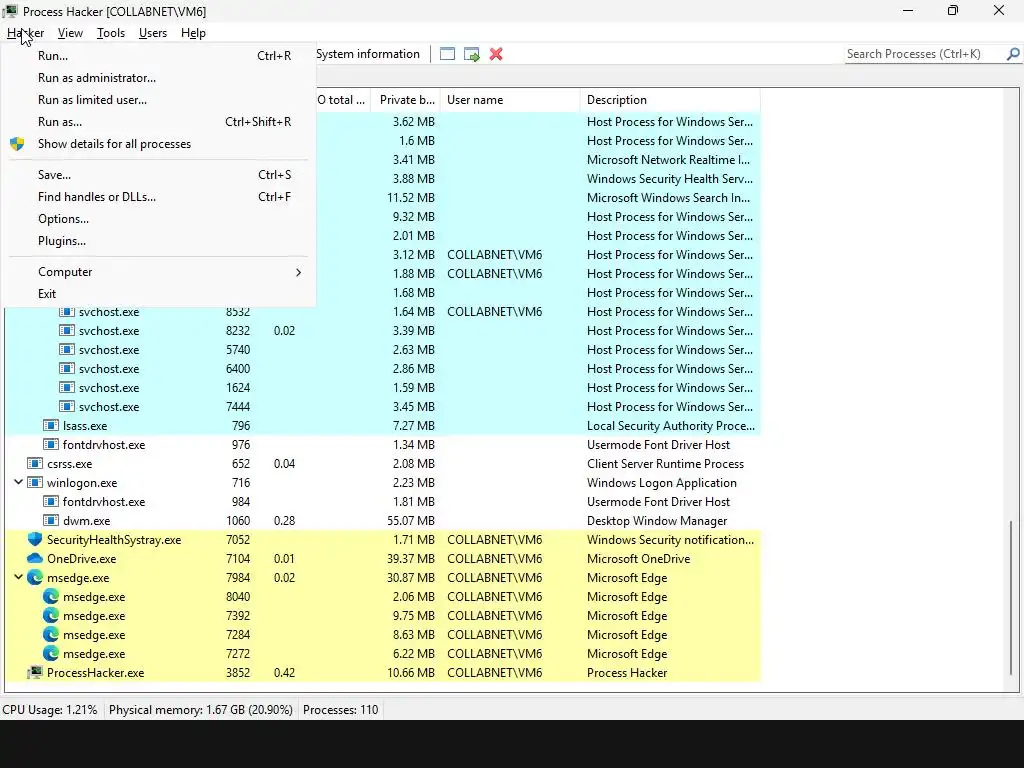Open the Users menu
Viewport: 1024px width, 768px height.
tap(153, 33)
